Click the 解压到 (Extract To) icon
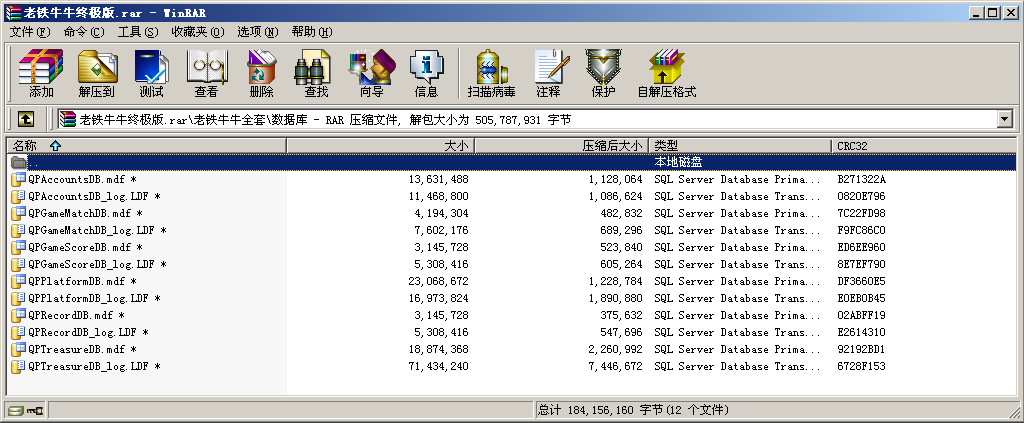Screen dimensions: 1024x423 click(x=97, y=73)
